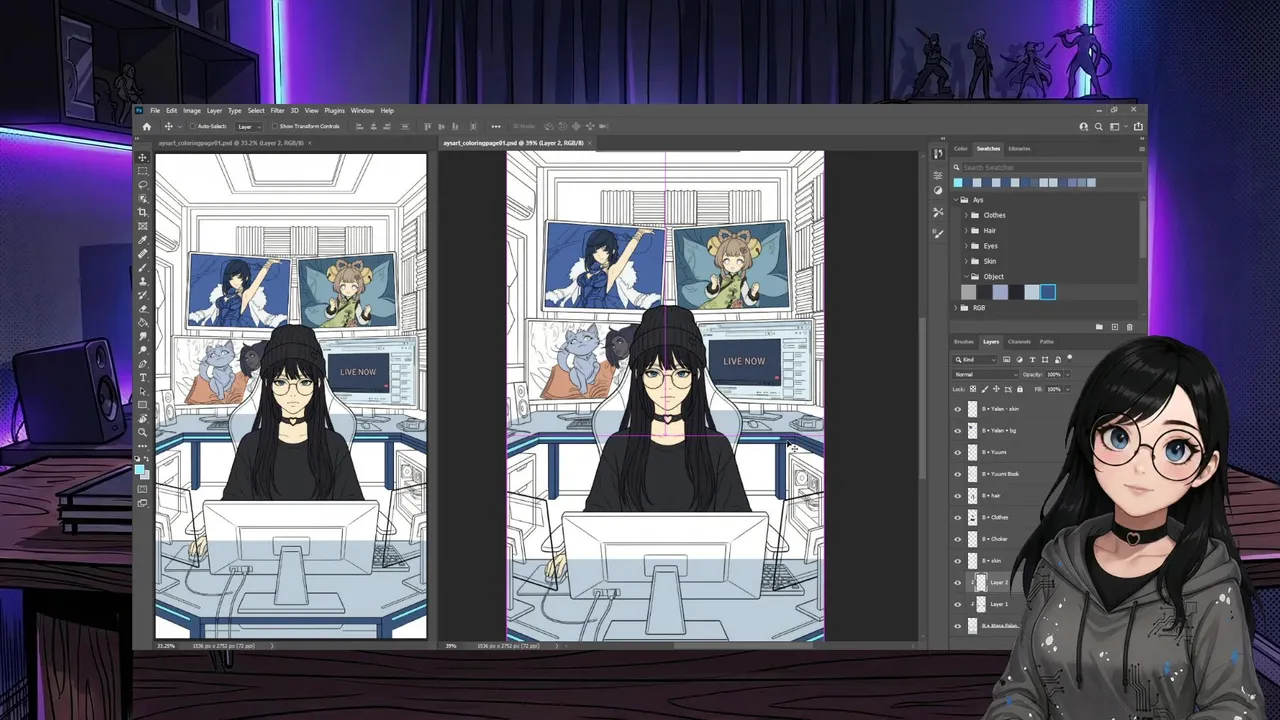The width and height of the screenshot is (1280, 720).
Task: Select the Move tool in left toolbar
Action: (142, 158)
